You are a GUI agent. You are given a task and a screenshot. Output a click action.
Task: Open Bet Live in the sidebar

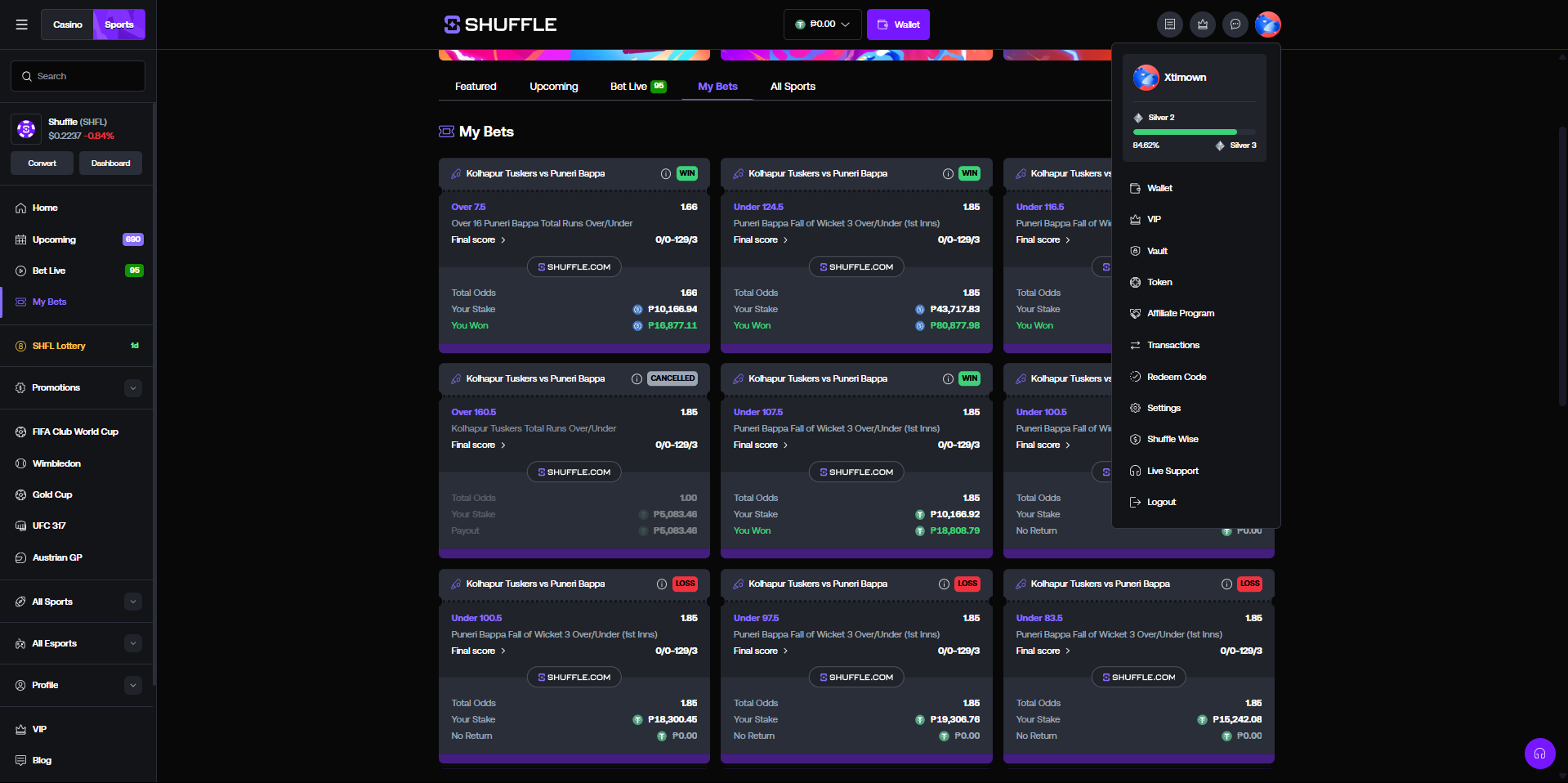click(77, 271)
